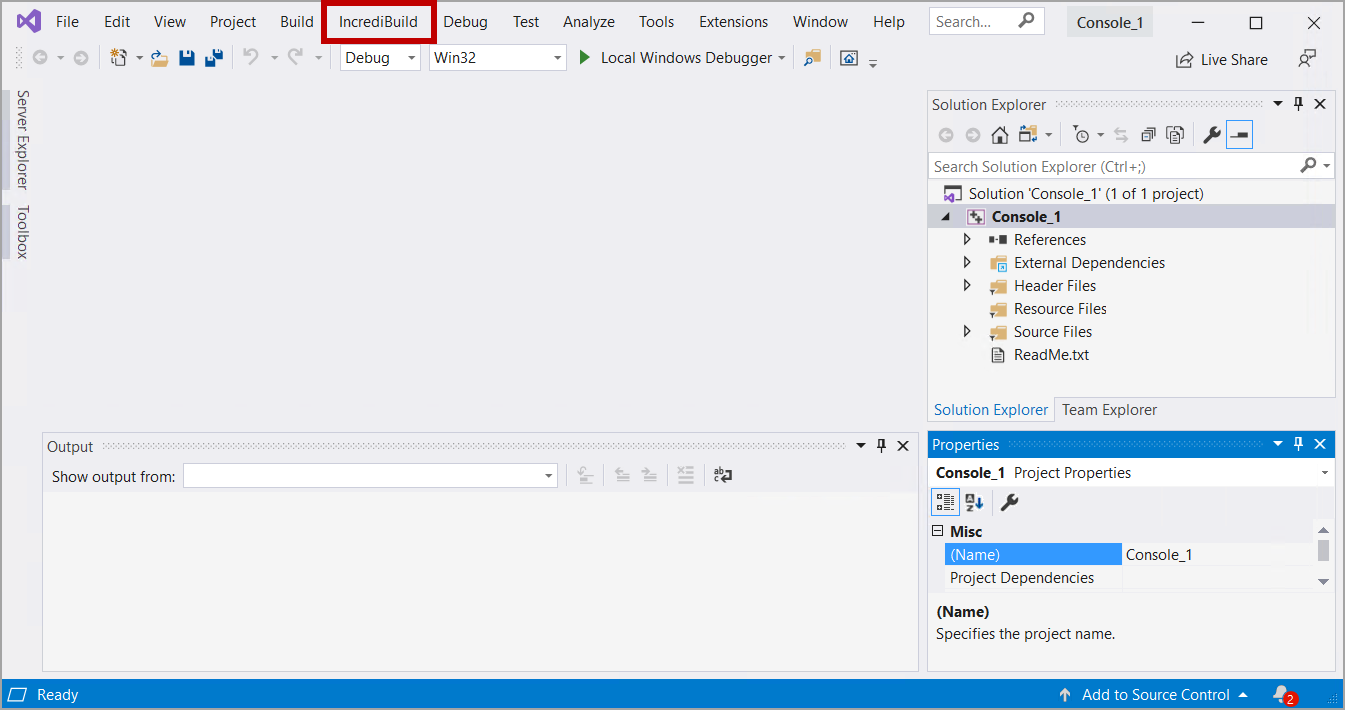
Task: Click the Send Feedback icon
Action: [1307, 59]
